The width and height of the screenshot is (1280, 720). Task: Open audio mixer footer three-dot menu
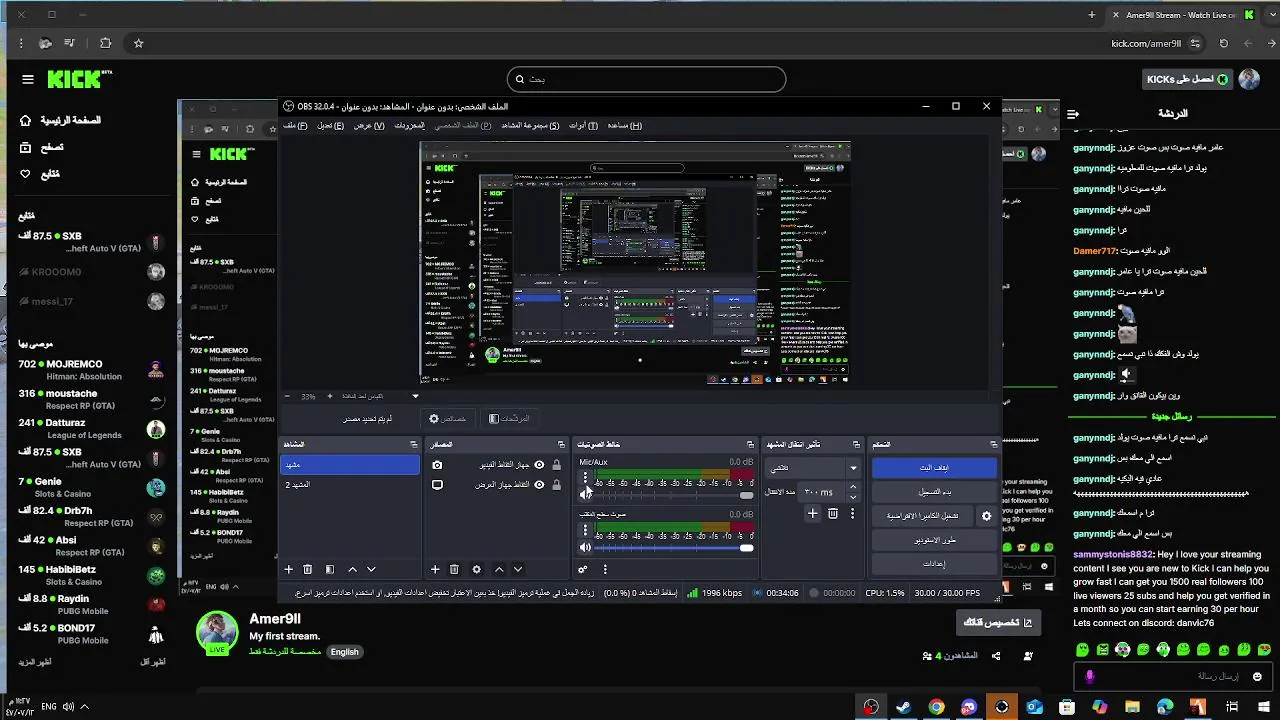(x=605, y=569)
